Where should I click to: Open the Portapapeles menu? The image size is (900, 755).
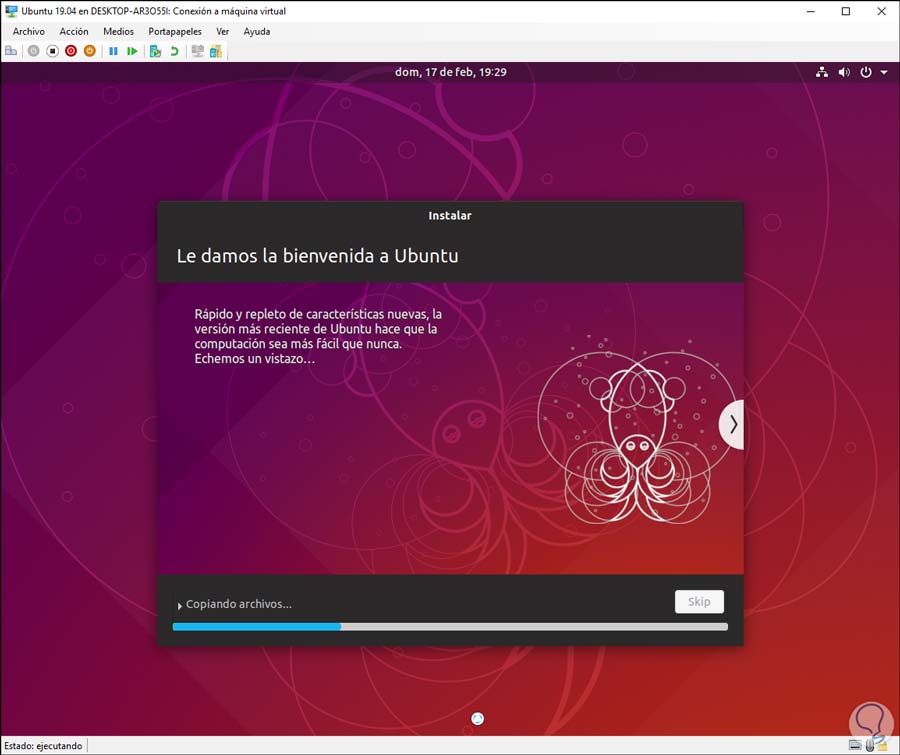pos(175,32)
